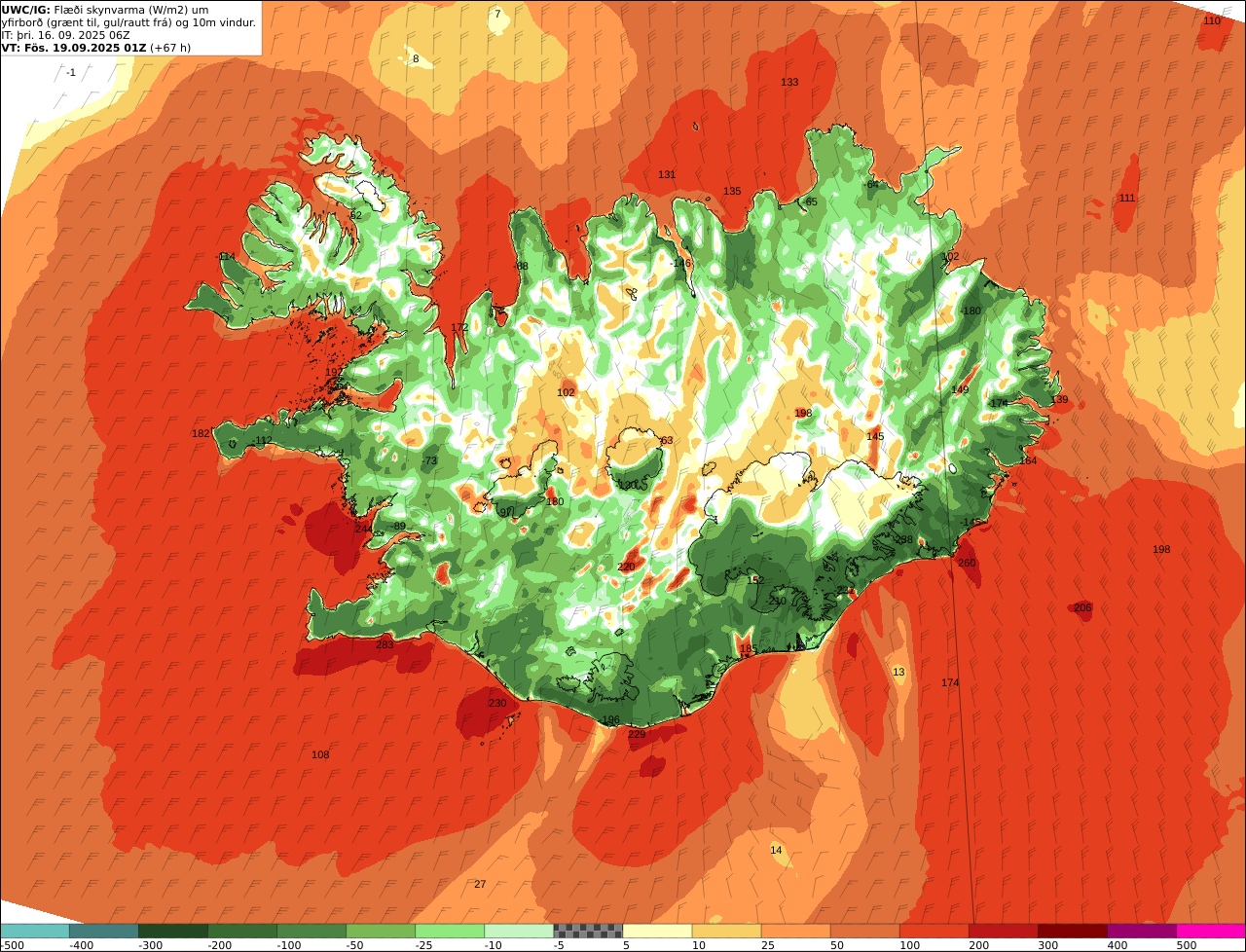Click the 244 value in Faxaflói bay

tap(363, 529)
